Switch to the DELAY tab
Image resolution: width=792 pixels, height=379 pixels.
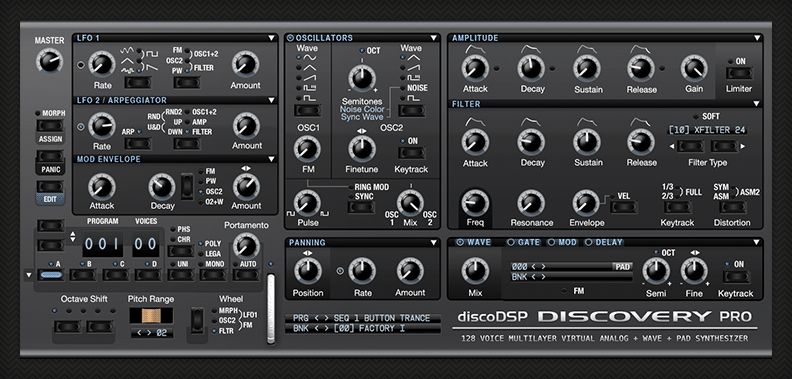[604, 243]
